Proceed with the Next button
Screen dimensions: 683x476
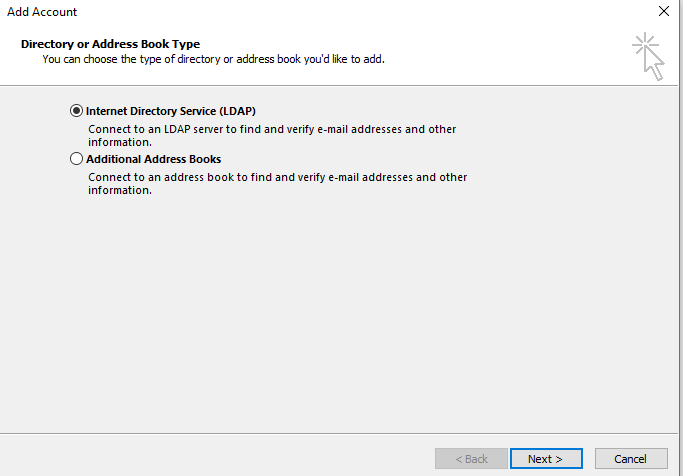tap(545, 459)
